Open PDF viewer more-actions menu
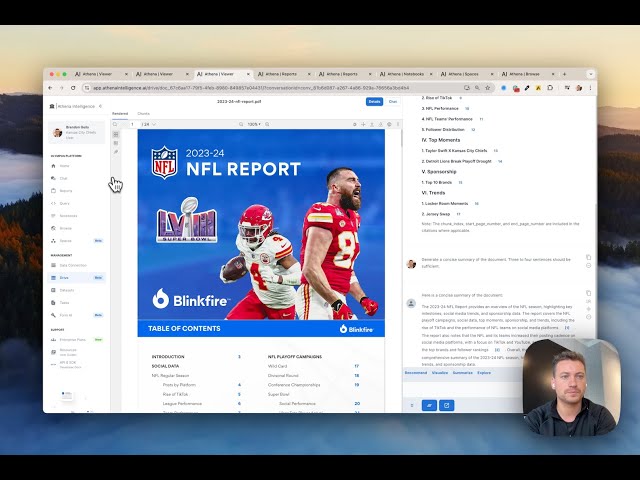Screen dimensions: 640x480 pos(398,124)
